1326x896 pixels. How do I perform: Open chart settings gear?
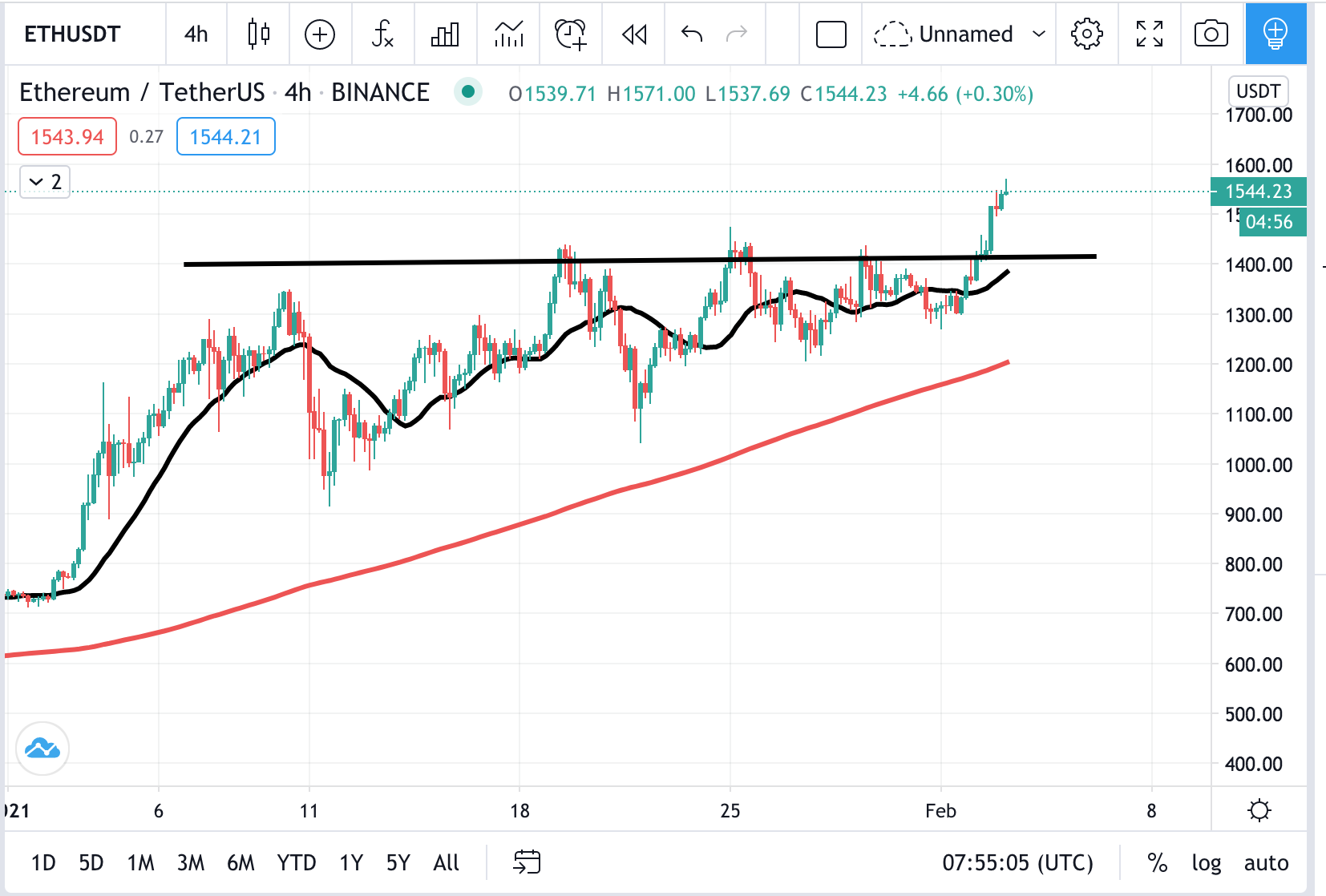(x=1086, y=34)
